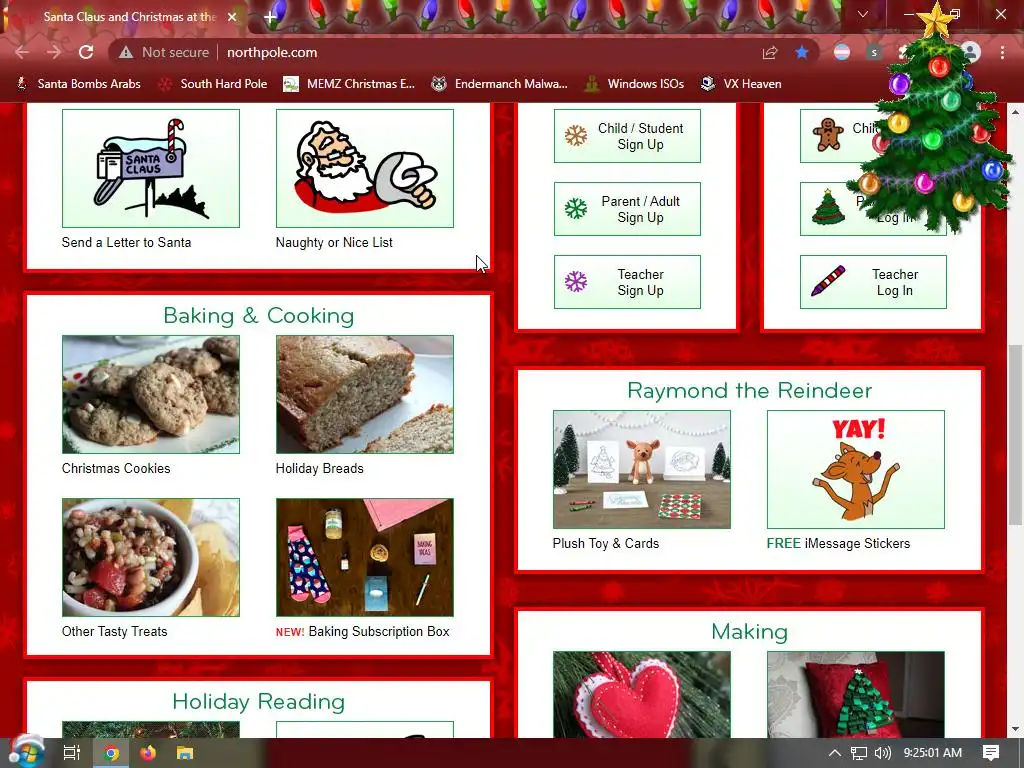Open File Explorer from the taskbar
The width and height of the screenshot is (1024, 768).
pos(185,753)
